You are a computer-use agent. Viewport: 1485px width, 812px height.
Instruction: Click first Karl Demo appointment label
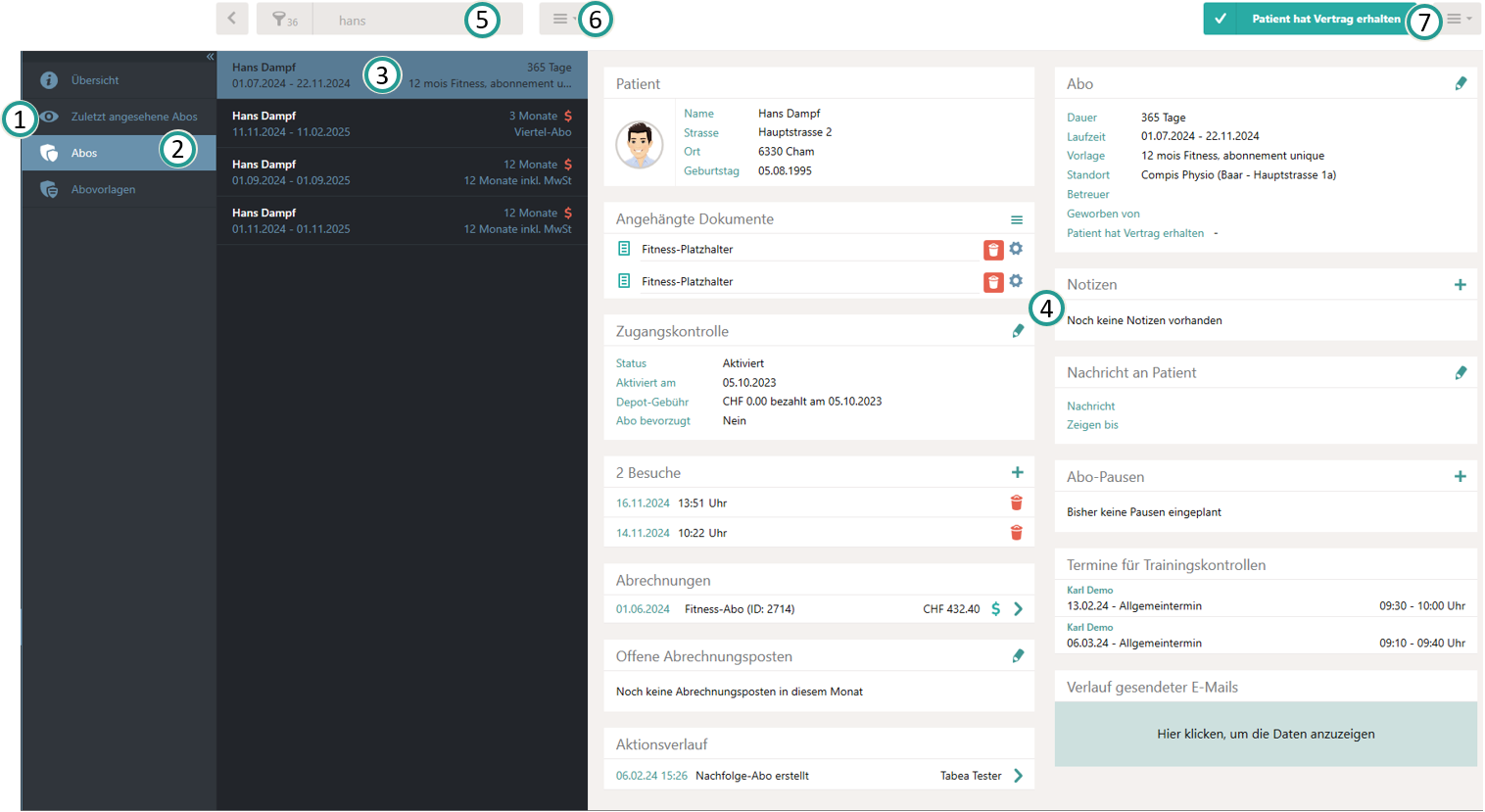click(x=1089, y=591)
